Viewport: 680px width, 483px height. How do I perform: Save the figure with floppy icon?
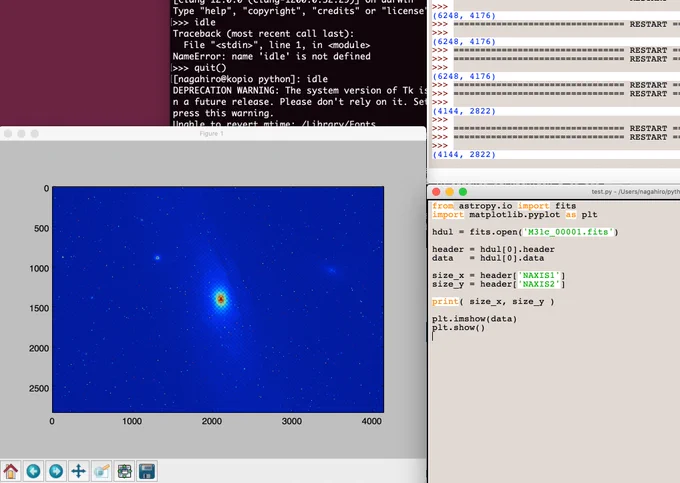tap(147, 471)
